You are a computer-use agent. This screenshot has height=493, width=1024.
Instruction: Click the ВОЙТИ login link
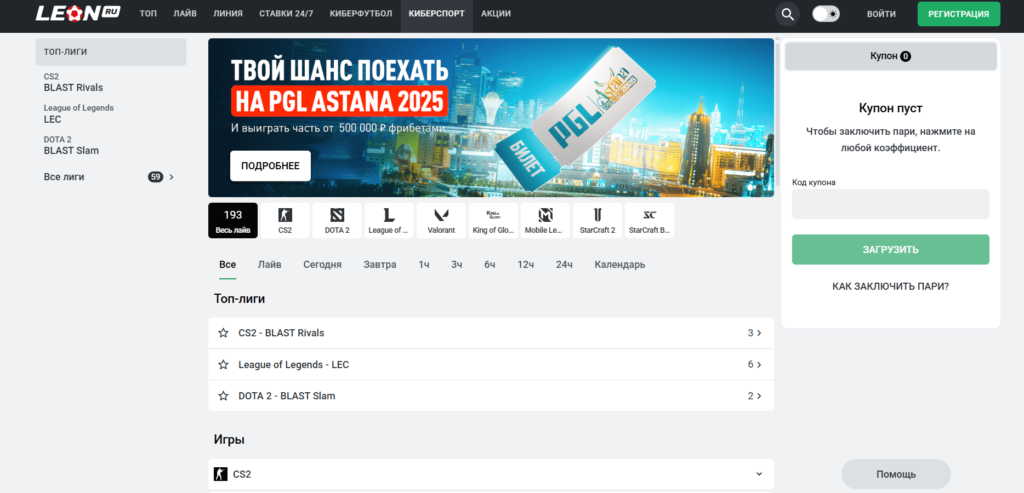pyautogui.click(x=881, y=14)
